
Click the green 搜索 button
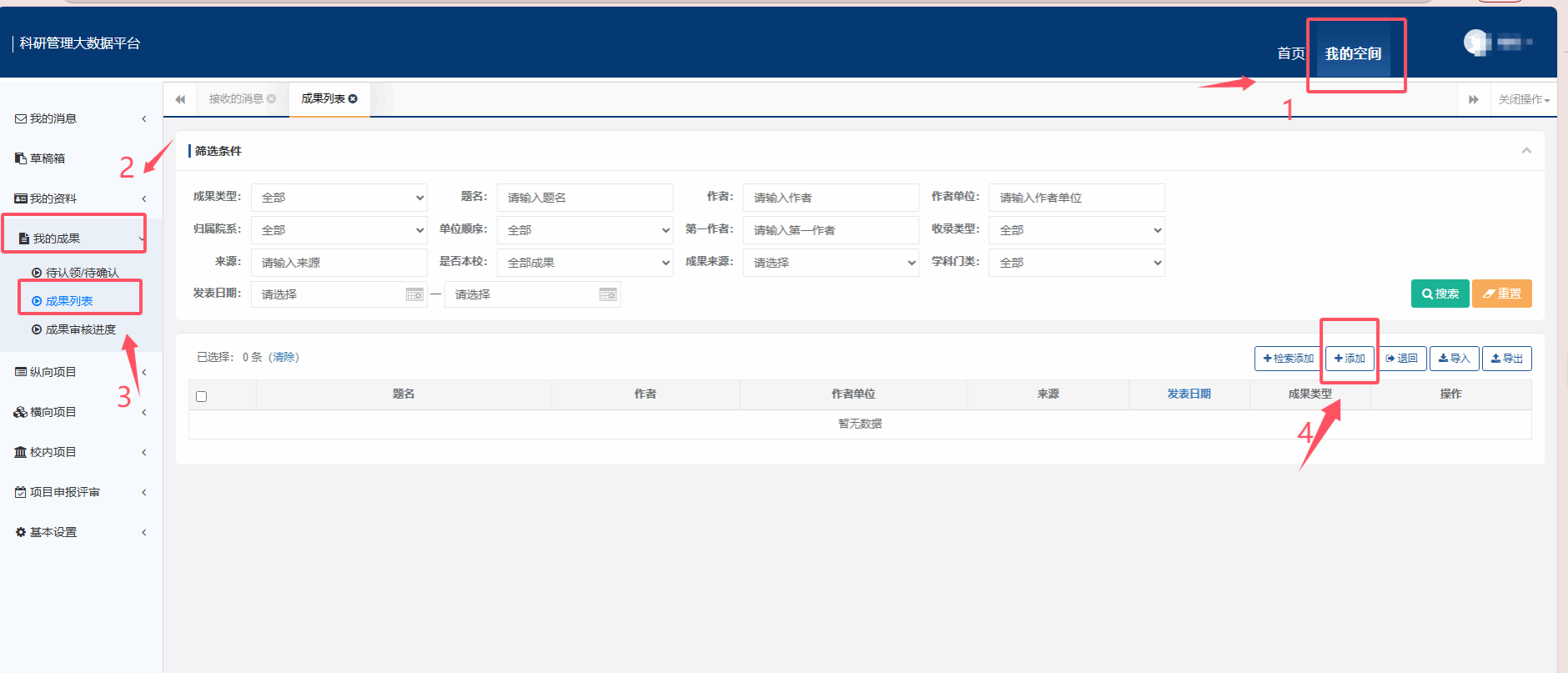tap(1440, 294)
